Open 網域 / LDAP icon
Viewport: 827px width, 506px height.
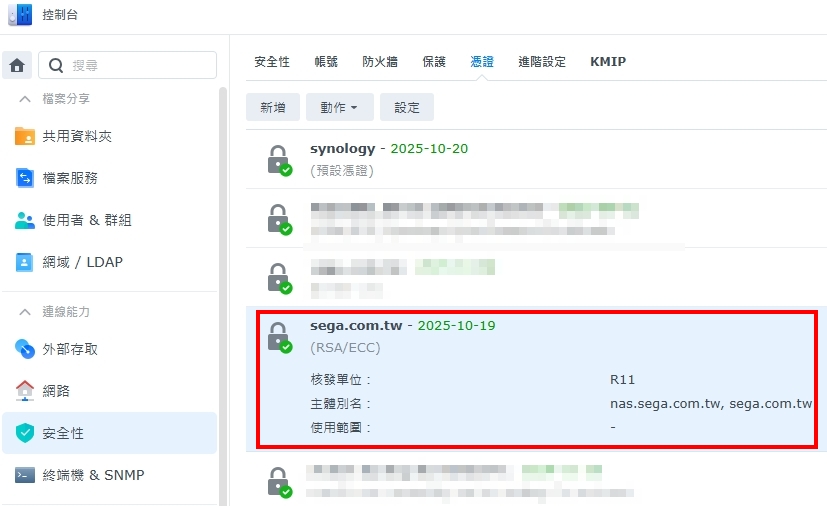click(25, 262)
